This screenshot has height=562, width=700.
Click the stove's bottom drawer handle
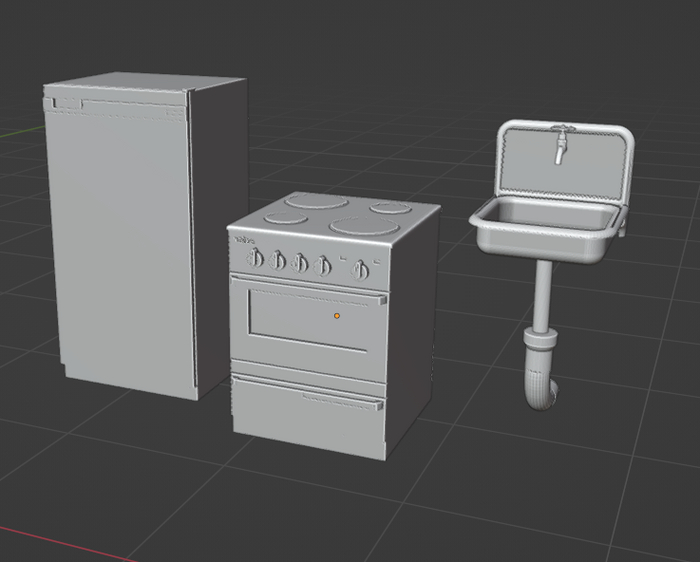click(x=308, y=393)
